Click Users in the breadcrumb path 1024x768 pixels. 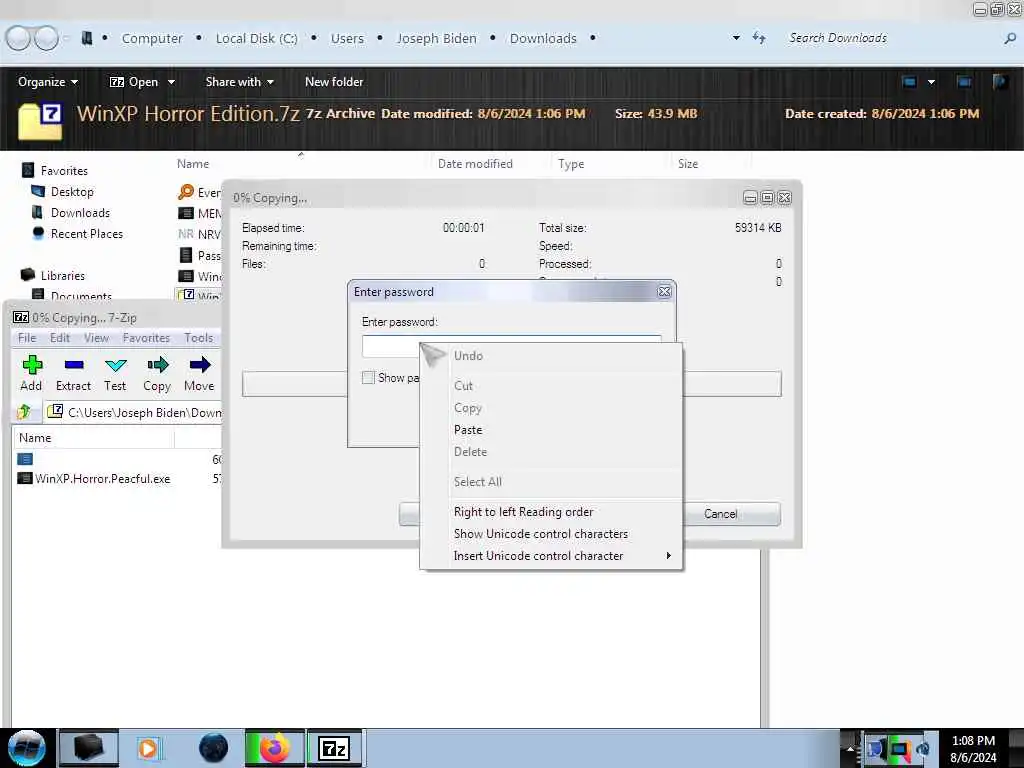[347, 39]
